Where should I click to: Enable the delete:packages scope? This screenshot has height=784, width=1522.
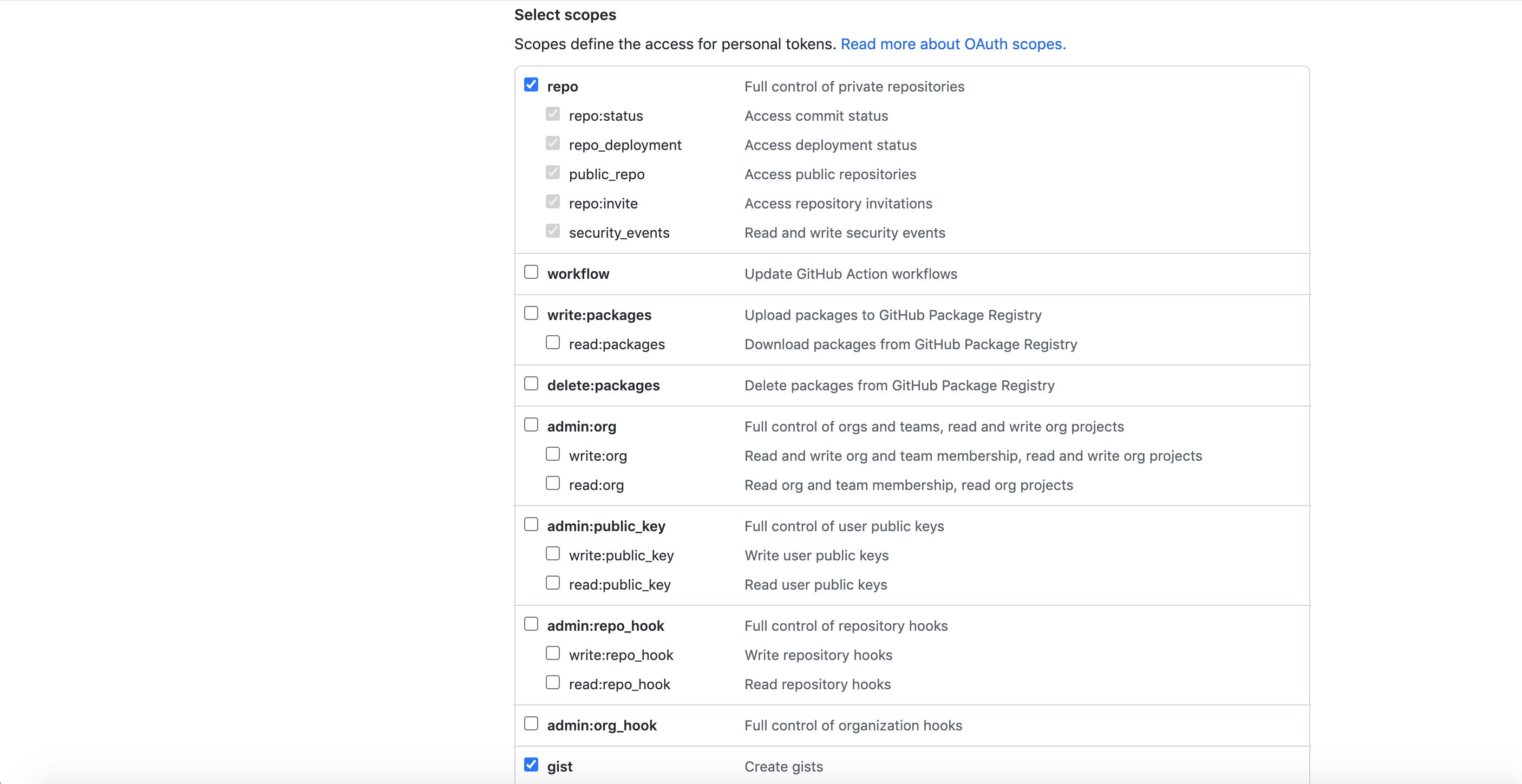531,384
